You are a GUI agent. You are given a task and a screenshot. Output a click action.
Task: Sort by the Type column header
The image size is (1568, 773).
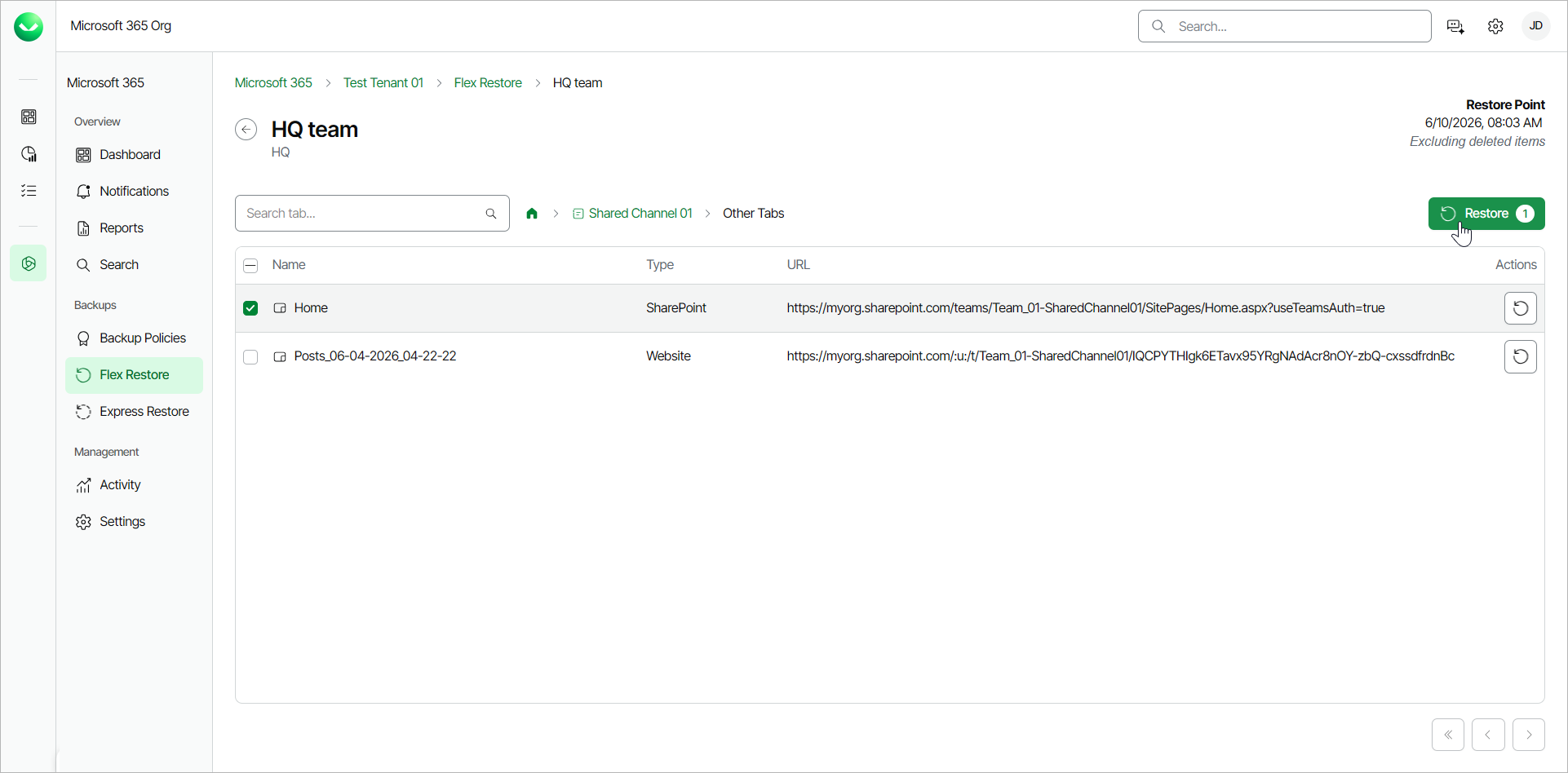[x=660, y=265]
